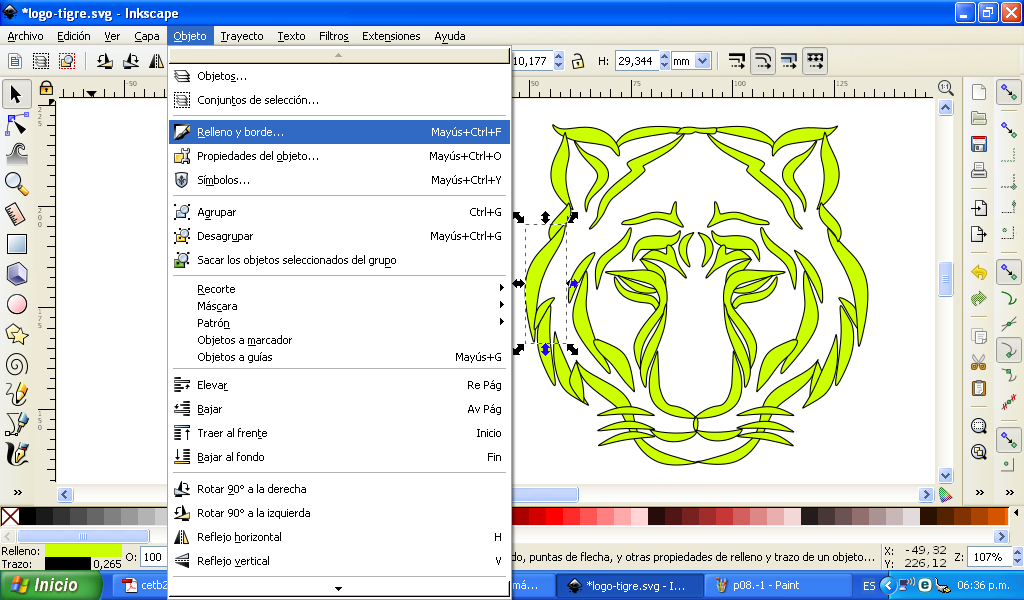The width and height of the screenshot is (1024, 600).
Task: Click the Import file icon
Action: point(978,208)
